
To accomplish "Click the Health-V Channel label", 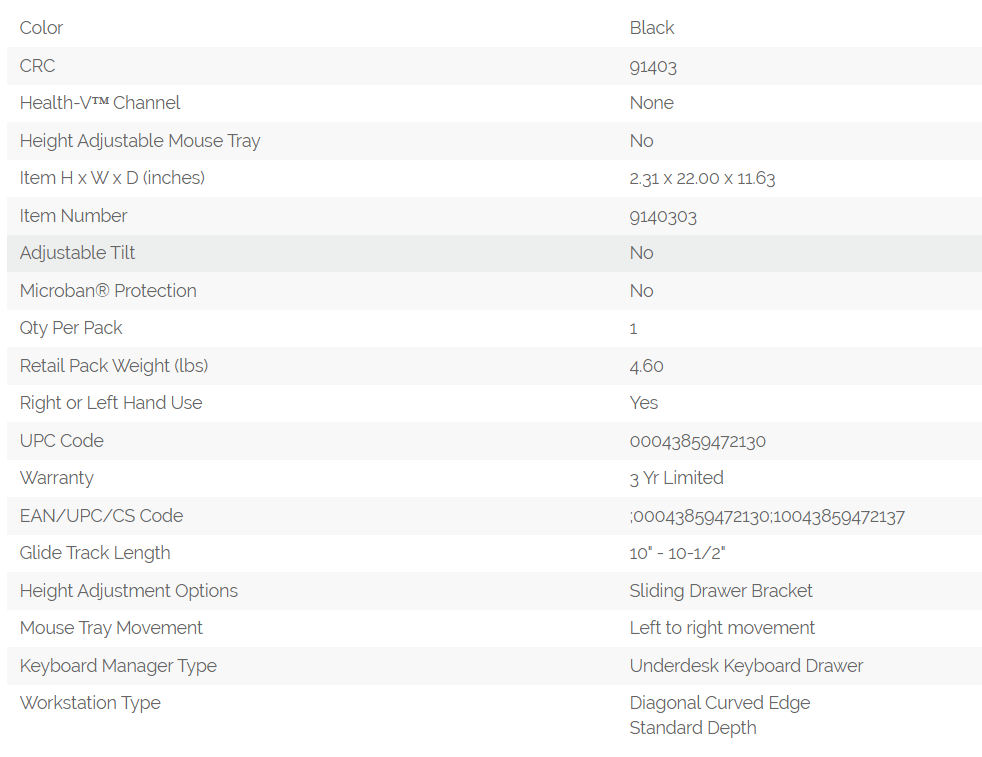I will 100,103.
